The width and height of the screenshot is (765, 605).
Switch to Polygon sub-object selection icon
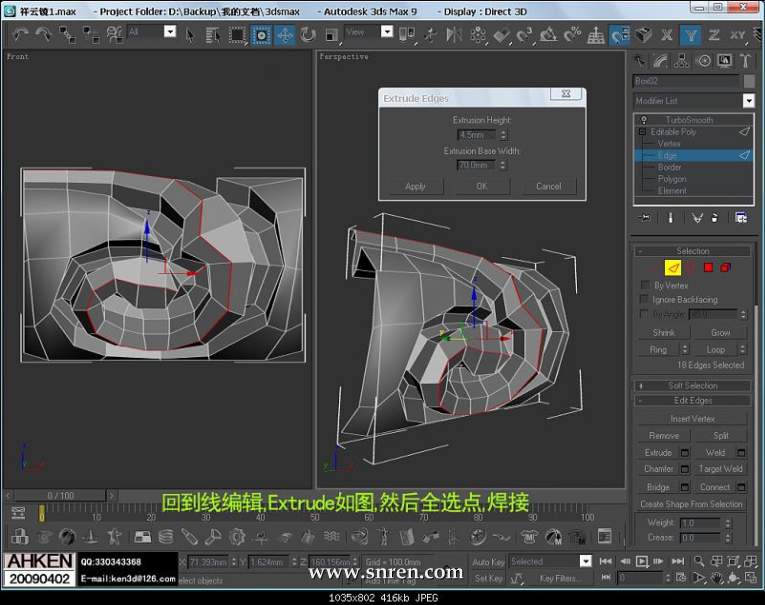pos(708,267)
